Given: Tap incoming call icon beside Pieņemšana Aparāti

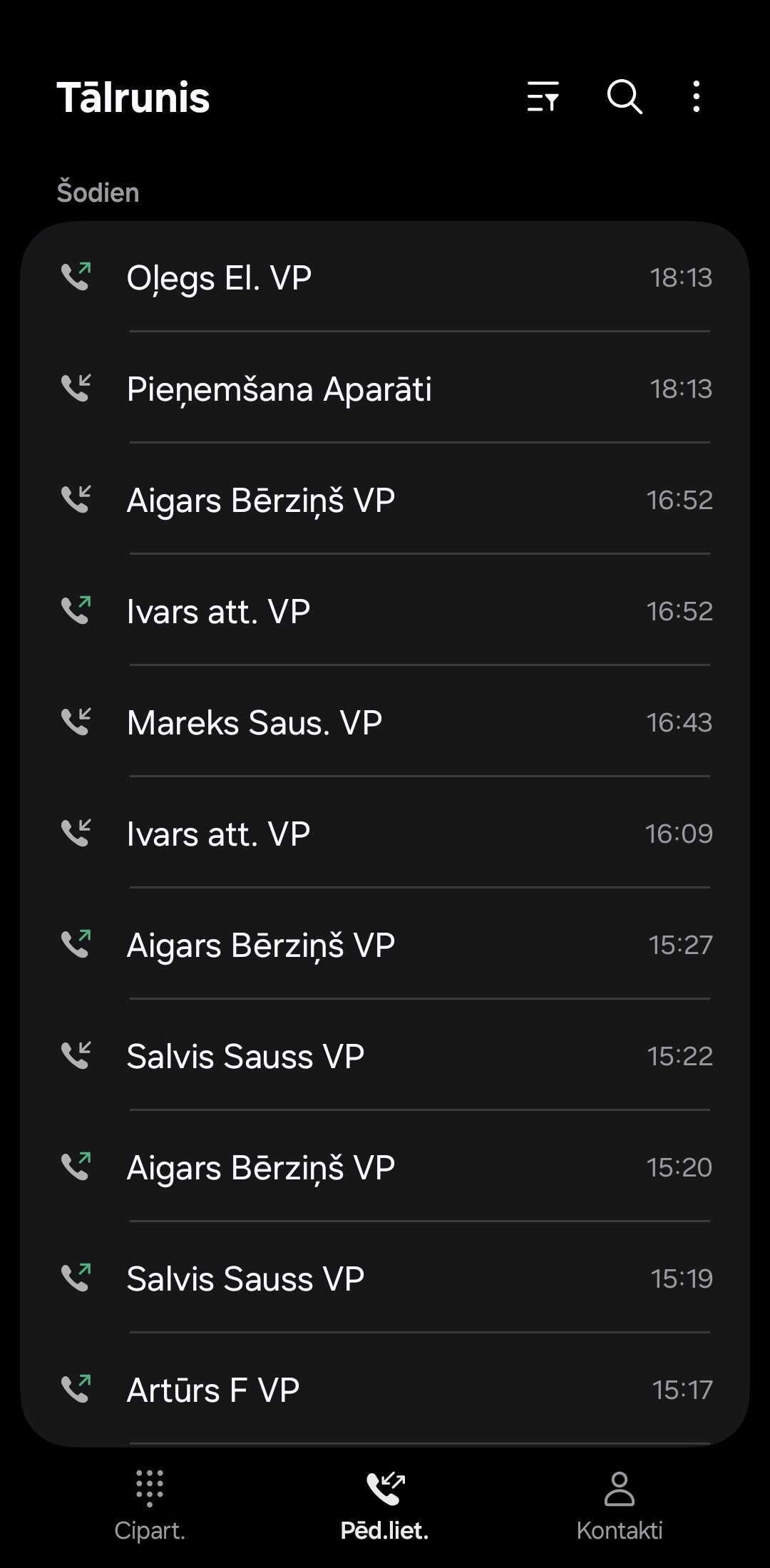Looking at the screenshot, I should 76,388.
